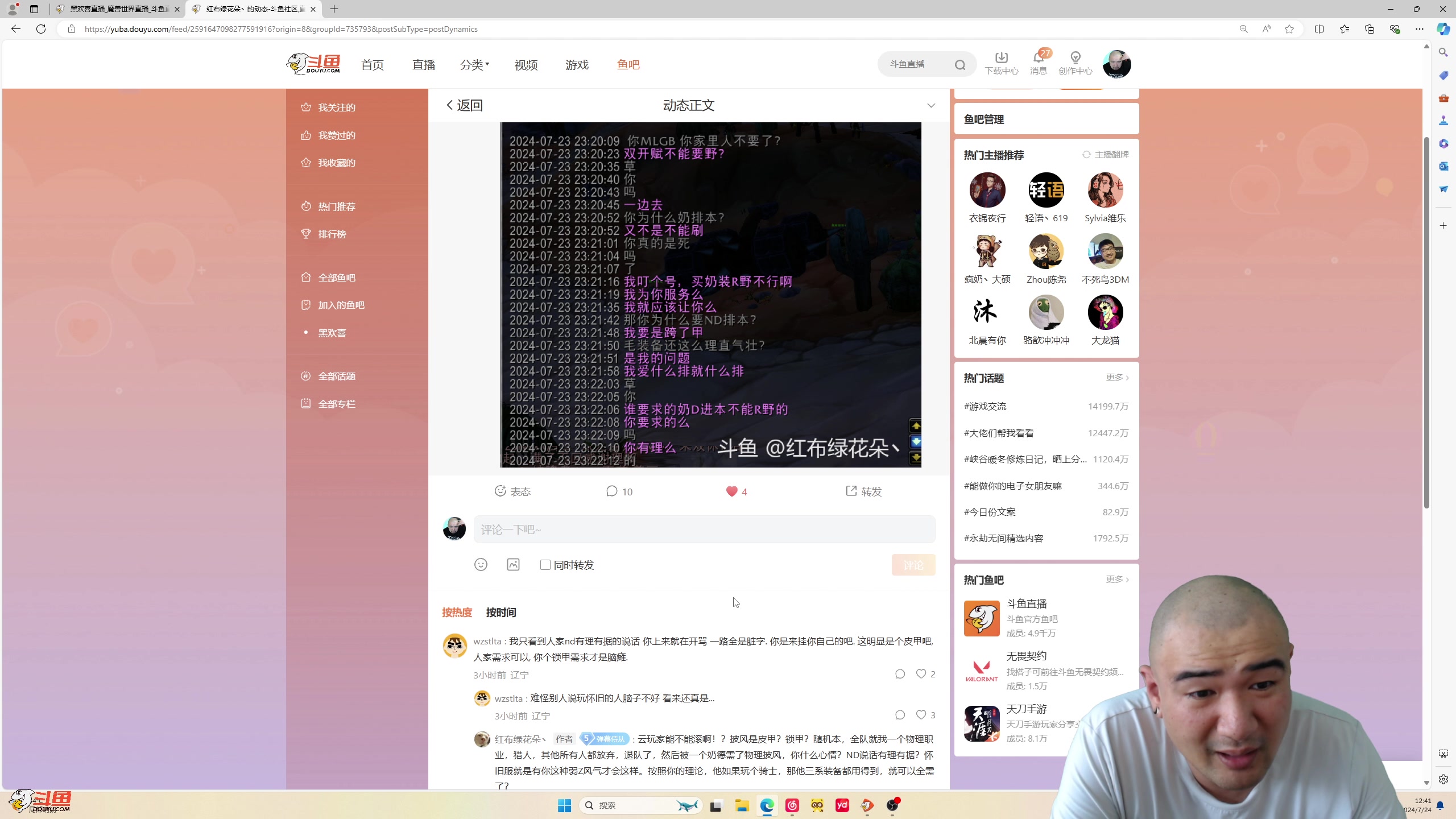
Task: Click 主播翻牌 refresh link
Action: point(1105,155)
